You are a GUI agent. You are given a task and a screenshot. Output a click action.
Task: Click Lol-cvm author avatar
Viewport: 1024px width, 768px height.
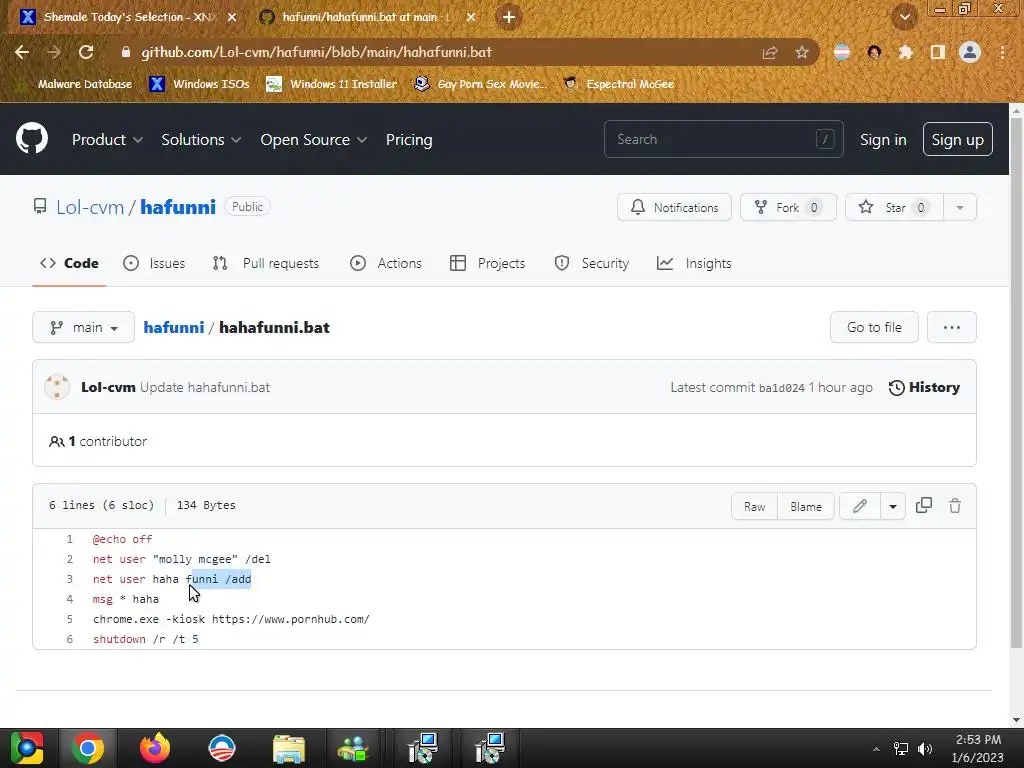[57, 387]
